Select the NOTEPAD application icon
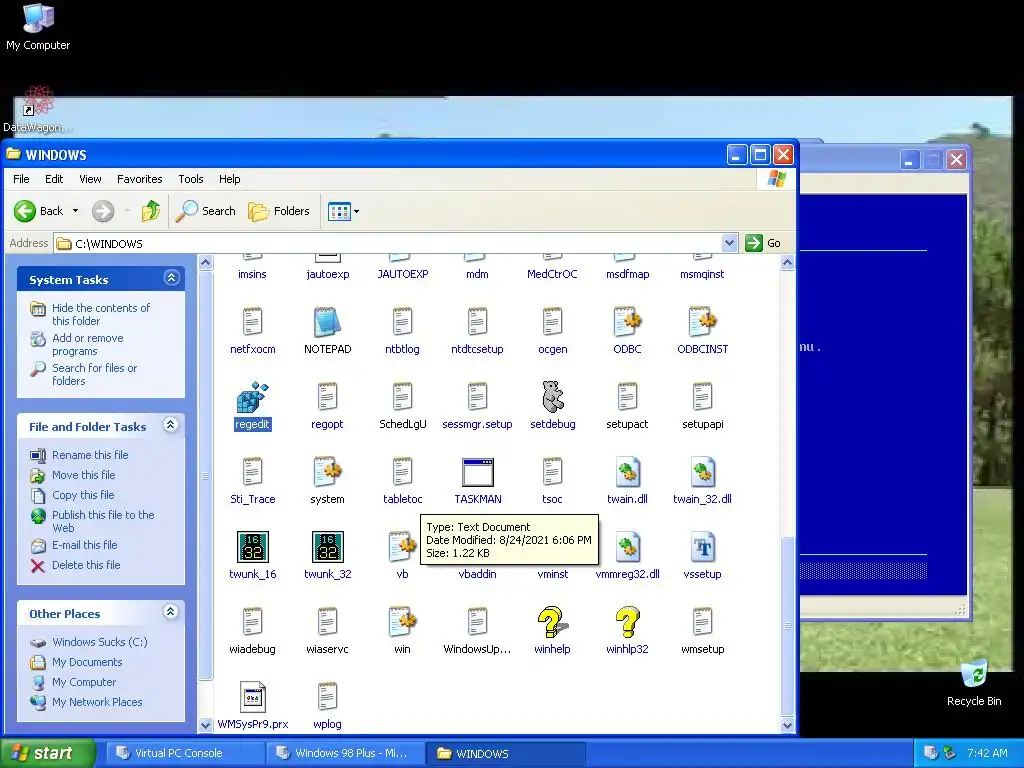Screen dimensions: 1024x768 coord(327,323)
